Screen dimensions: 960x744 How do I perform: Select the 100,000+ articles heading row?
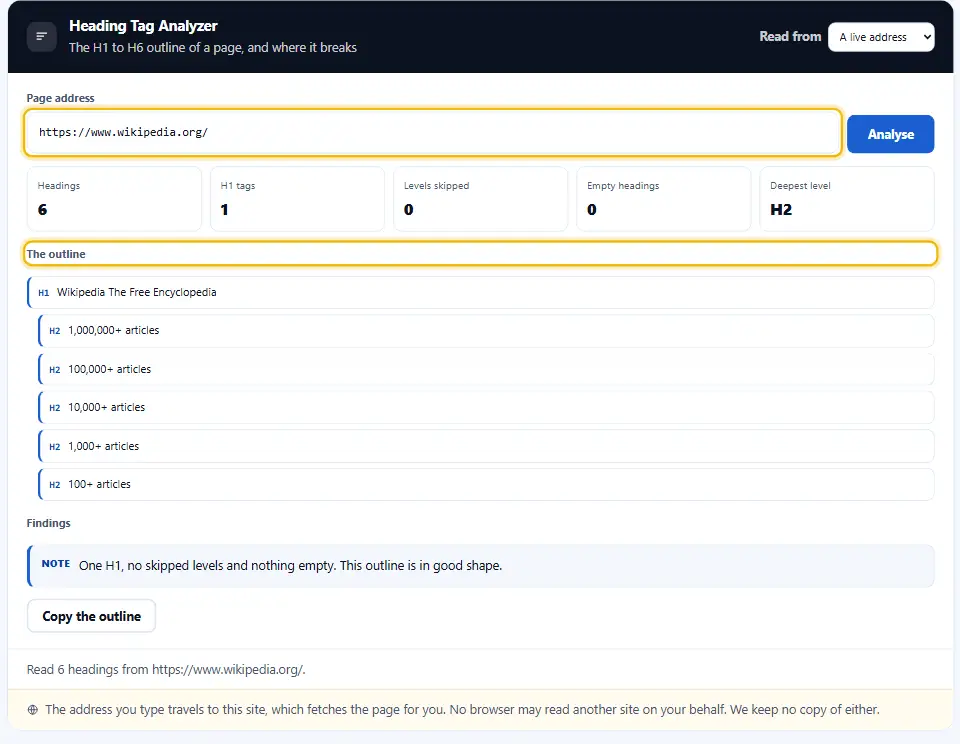click(x=486, y=369)
